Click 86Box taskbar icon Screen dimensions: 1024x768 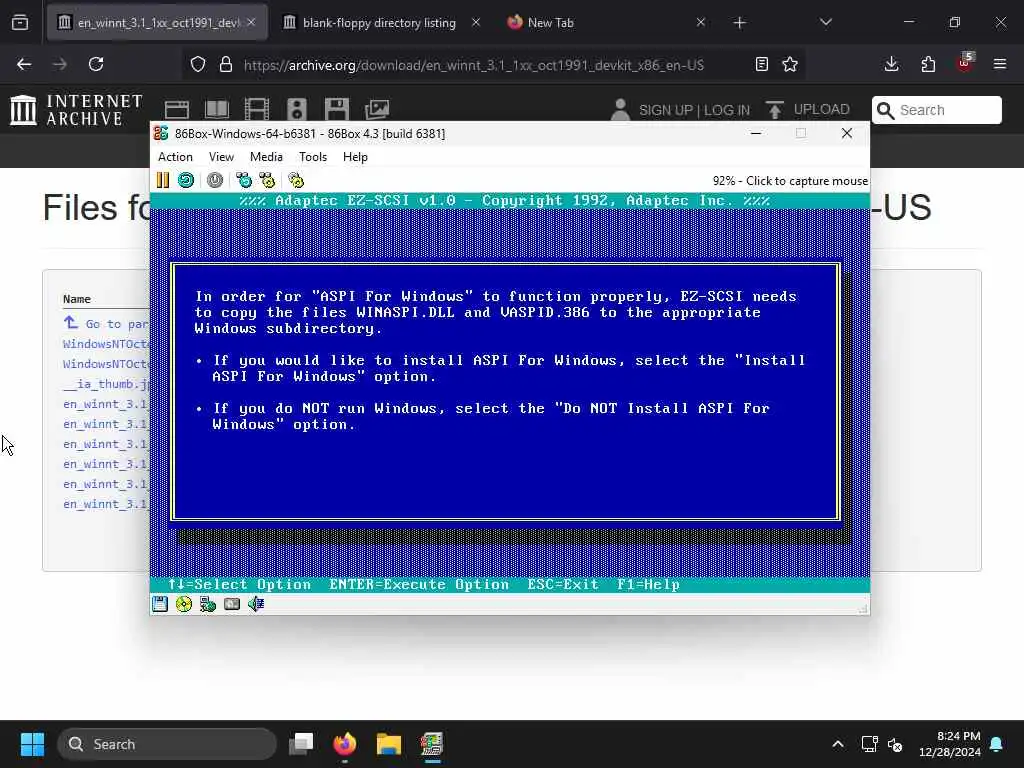point(432,744)
